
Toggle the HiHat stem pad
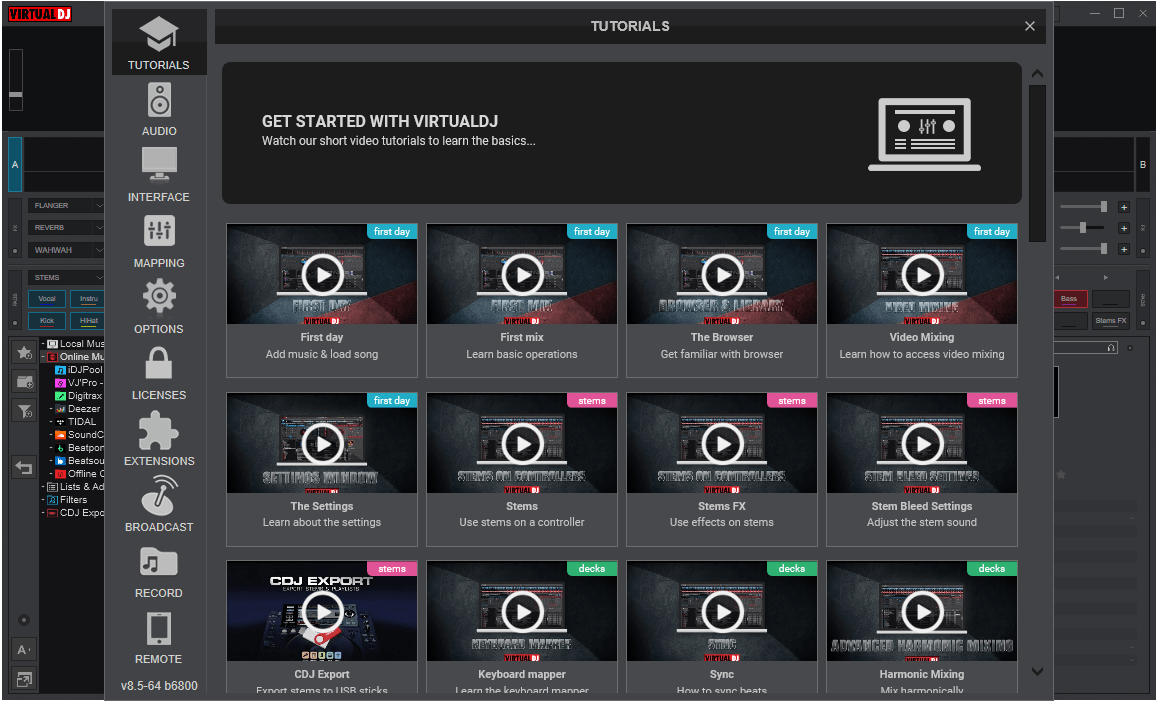click(x=87, y=321)
